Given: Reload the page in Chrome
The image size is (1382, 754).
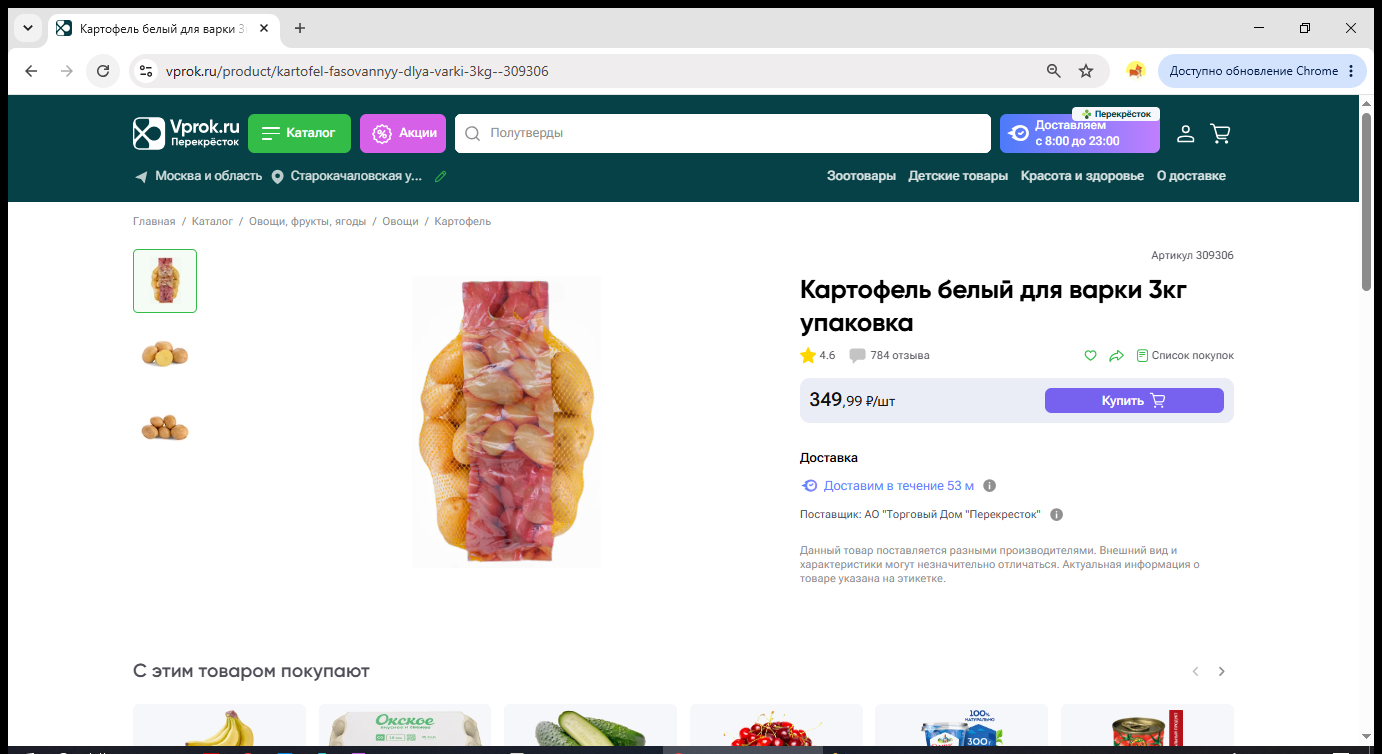Looking at the screenshot, I should coord(102,71).
